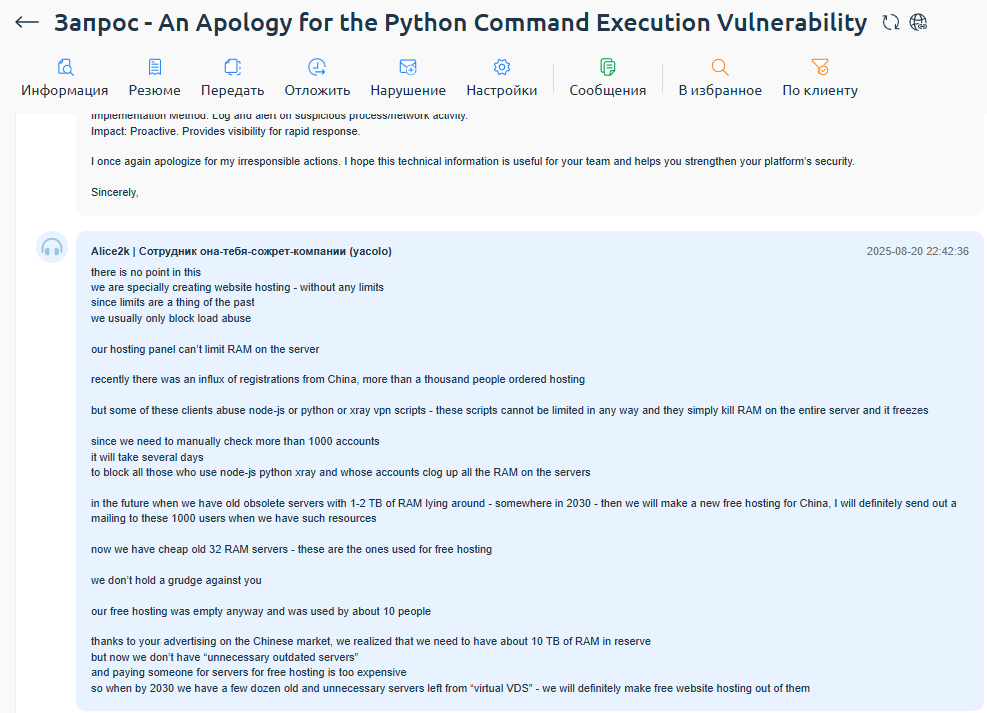The width and height of the screenshot is (987, 713).
Task: Select the Нарушение toolbar item
Action: point(408,67)
